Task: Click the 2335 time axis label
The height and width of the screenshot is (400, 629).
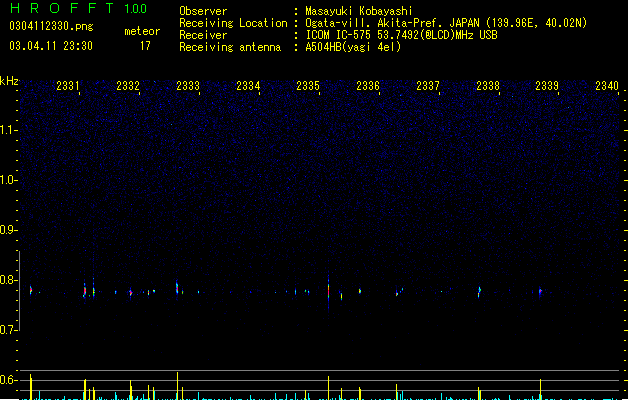Action: click(308, 85)
